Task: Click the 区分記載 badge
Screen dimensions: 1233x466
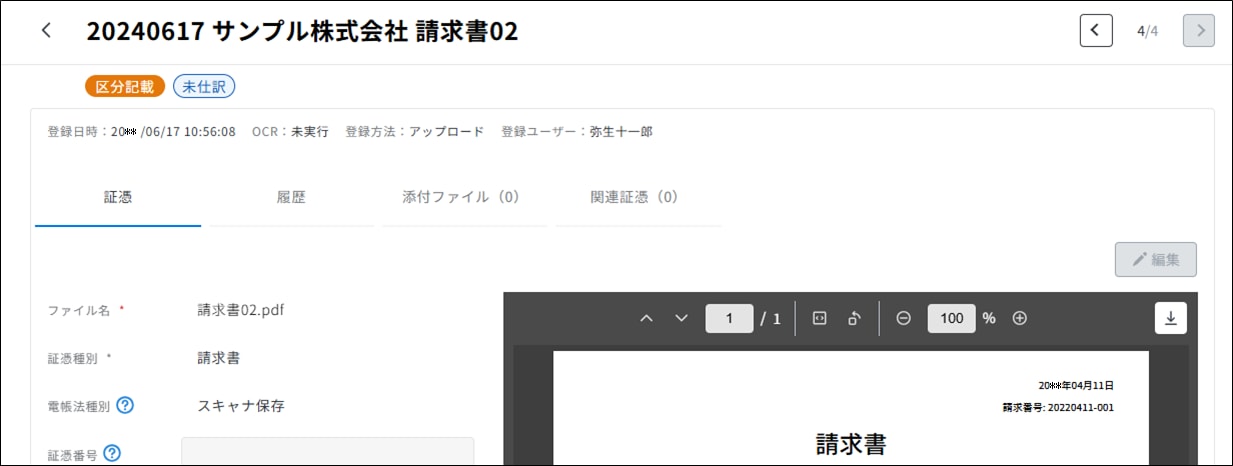Action: tap(125, 87)
